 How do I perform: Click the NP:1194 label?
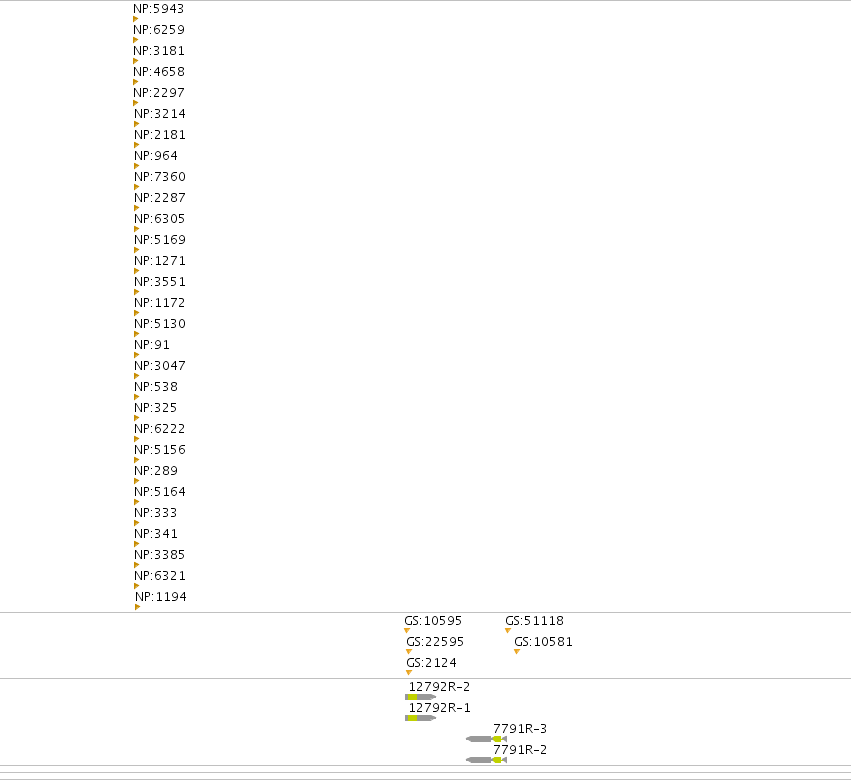[x=161, y=597]
